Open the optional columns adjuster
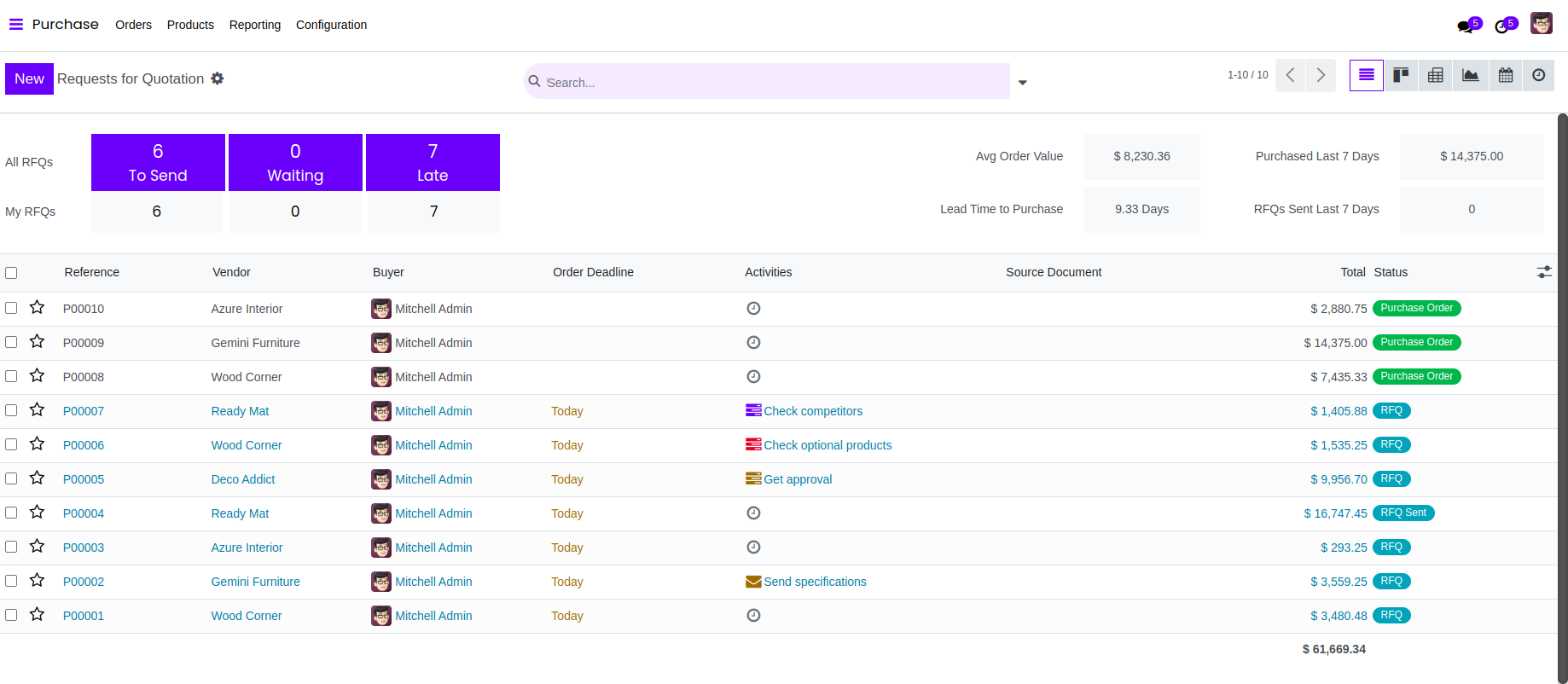Image resolution: width=1568 pixels, height=684 pixels. pos(1544,272)
